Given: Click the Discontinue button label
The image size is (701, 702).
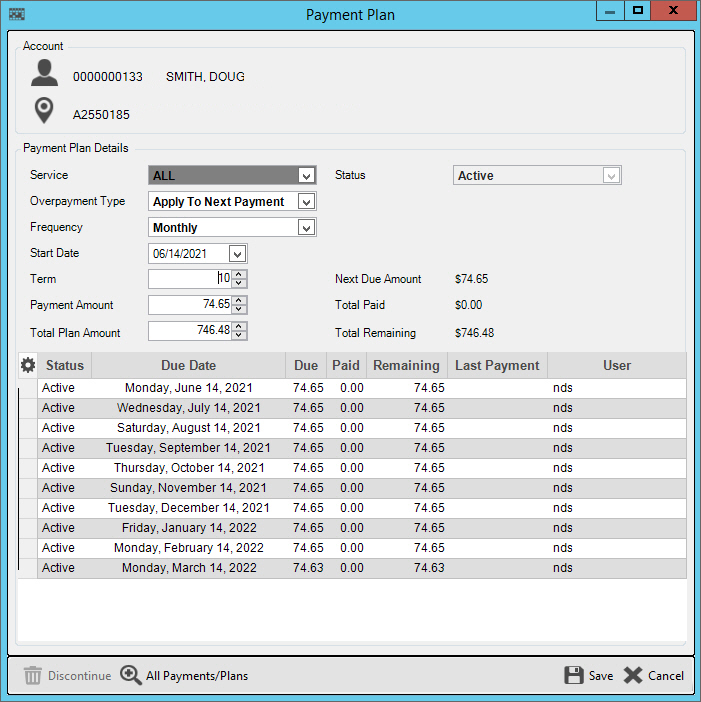Looking at the screenshot, I should click(x=79, y=676).
